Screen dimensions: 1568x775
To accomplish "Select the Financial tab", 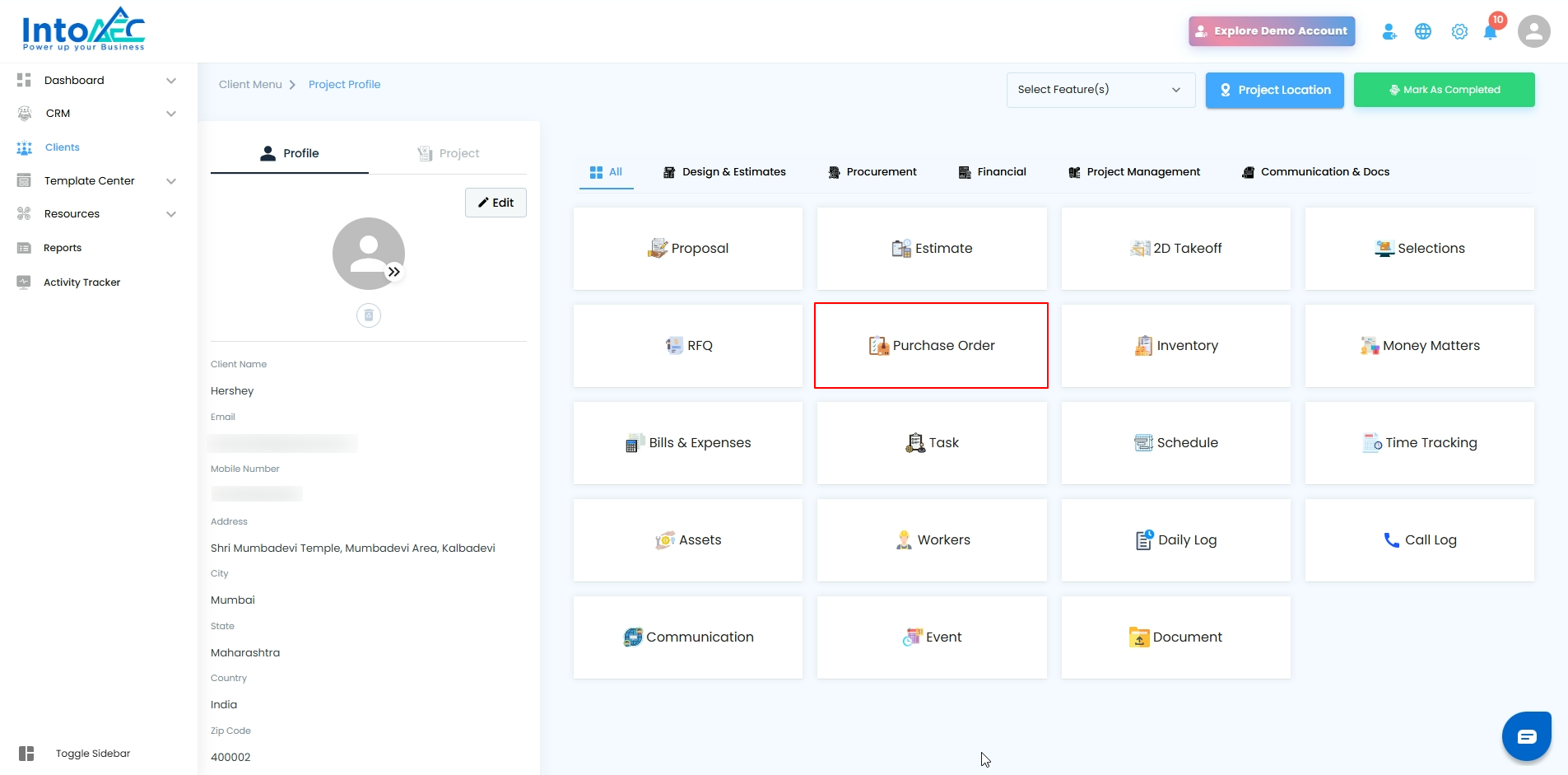I will [992, 172].
